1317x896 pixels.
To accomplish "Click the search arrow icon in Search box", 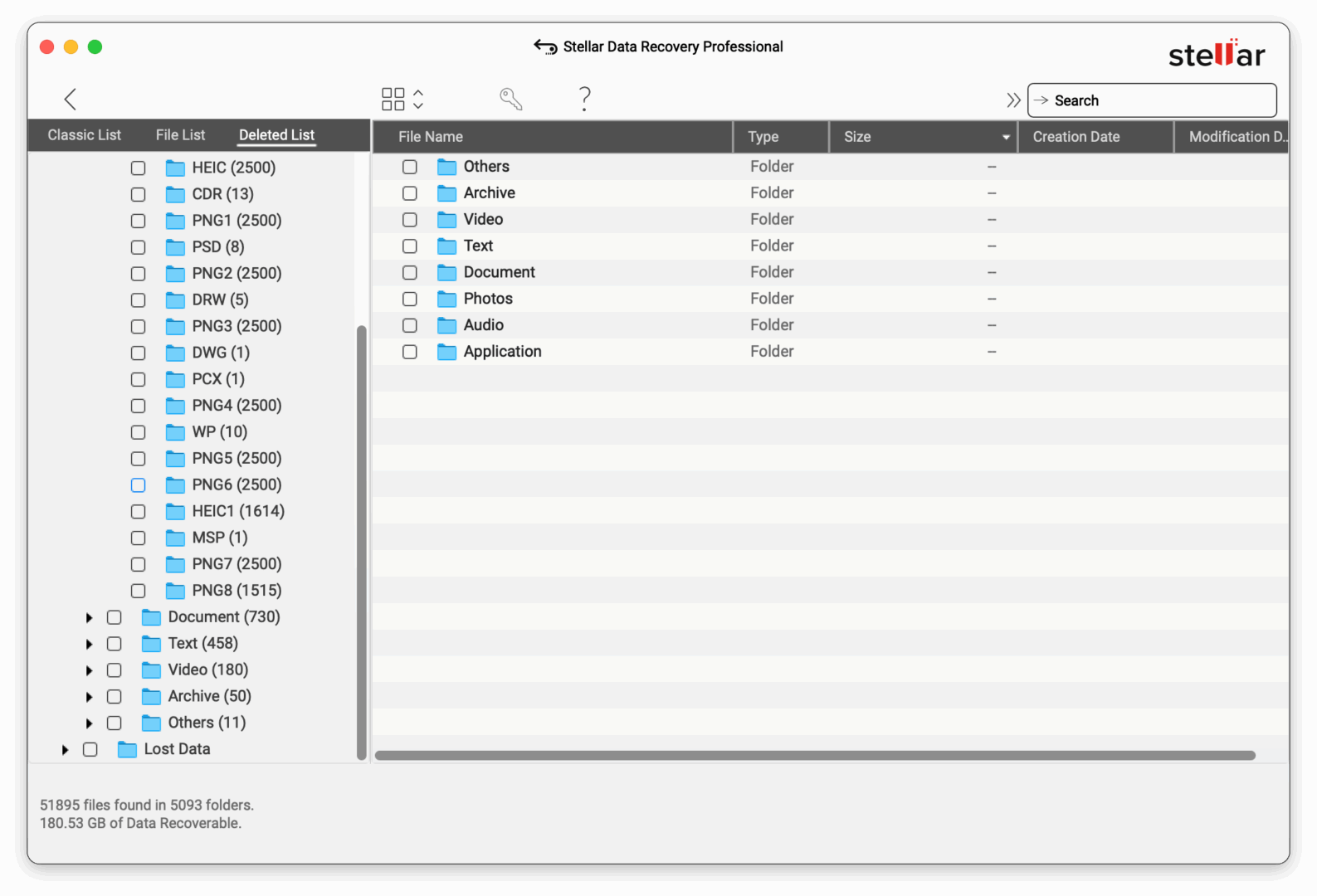I will click(1041, 100).
